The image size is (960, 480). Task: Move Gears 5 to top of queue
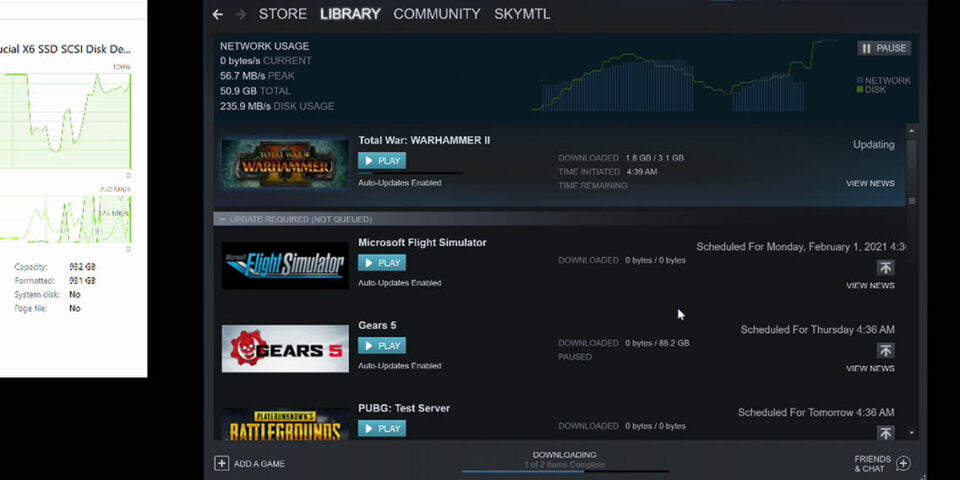885,351
